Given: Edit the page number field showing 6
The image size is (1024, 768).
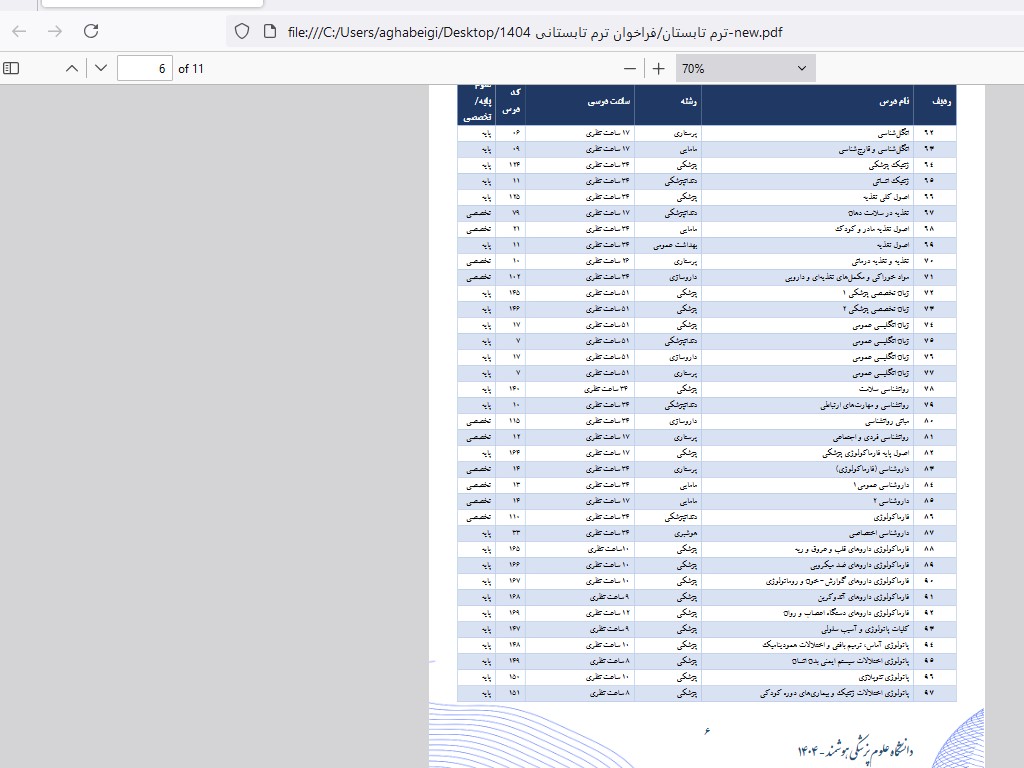Looking at the screenshot, I should click(x=144, y=68).
